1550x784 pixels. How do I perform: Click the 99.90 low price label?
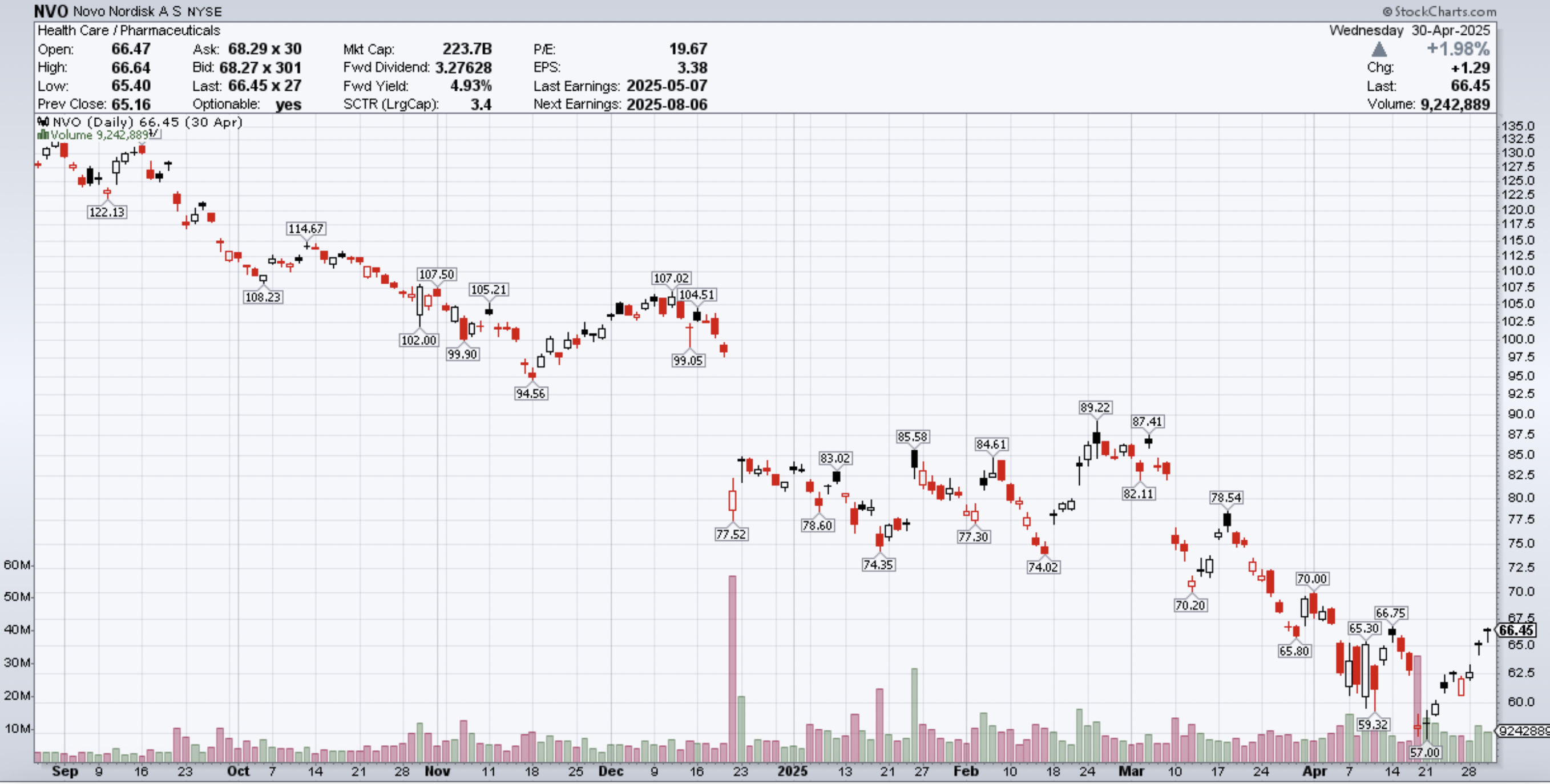point(462,354)
